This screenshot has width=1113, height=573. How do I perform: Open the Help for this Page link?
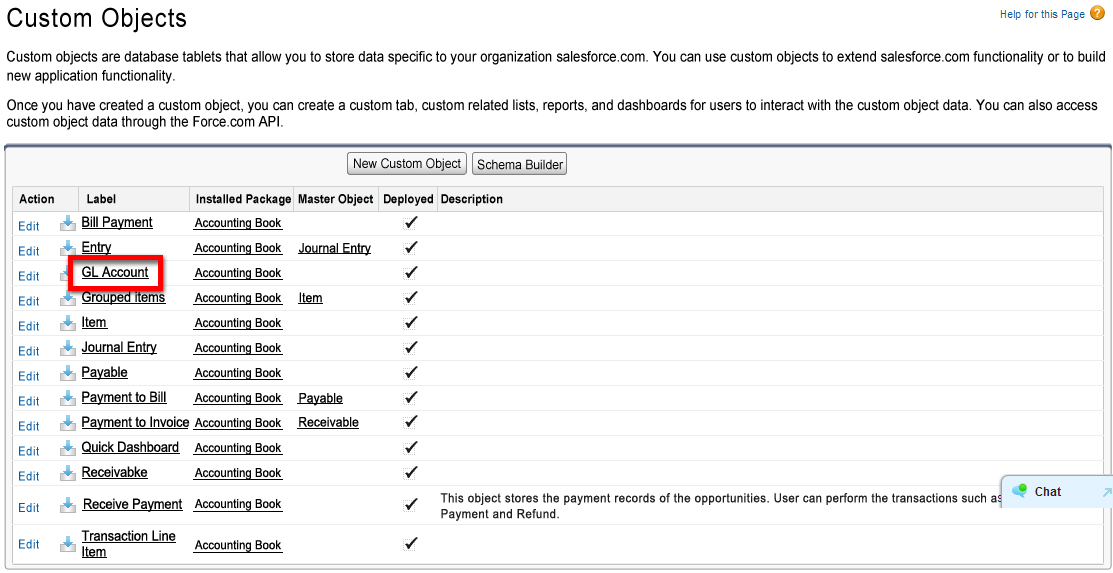point(1042,14)
